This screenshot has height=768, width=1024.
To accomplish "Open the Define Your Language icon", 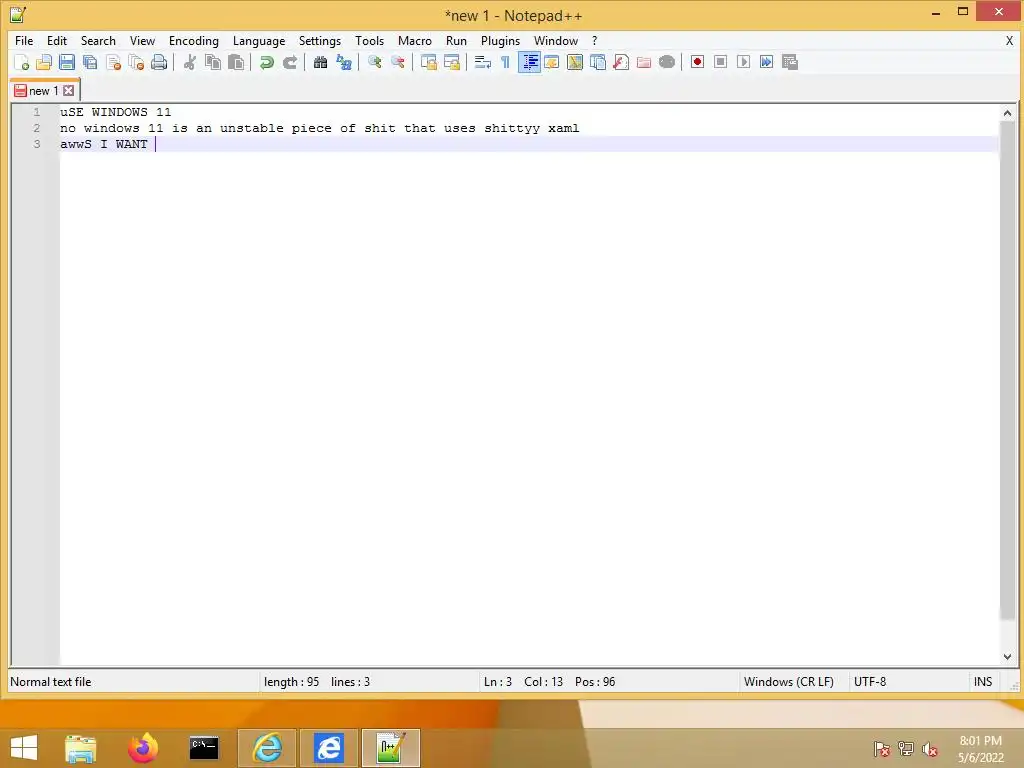I will coord(552,62).
